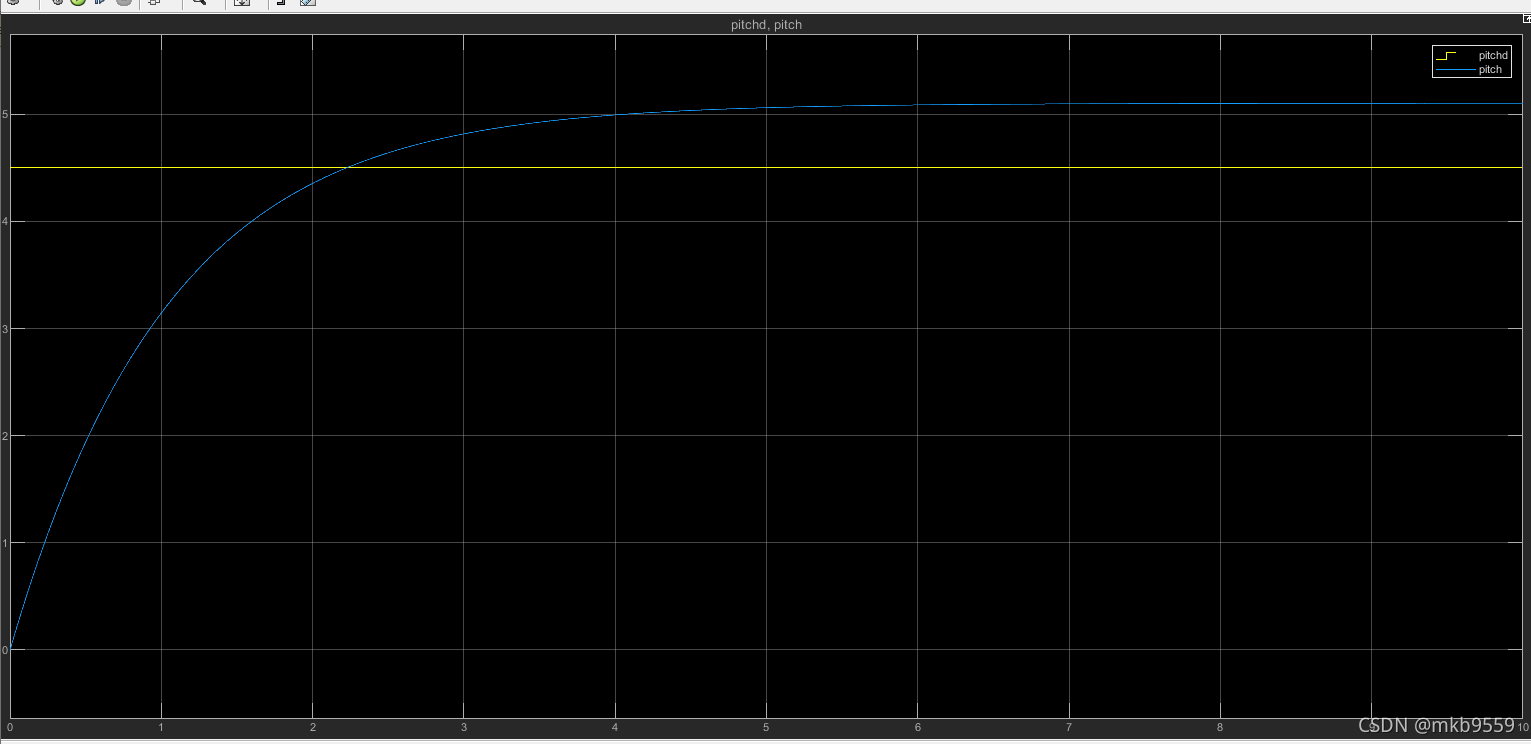Click x-axis tick label '4'
The height and width of the screenshot is (744, 1531).
[x=615, y=726]
